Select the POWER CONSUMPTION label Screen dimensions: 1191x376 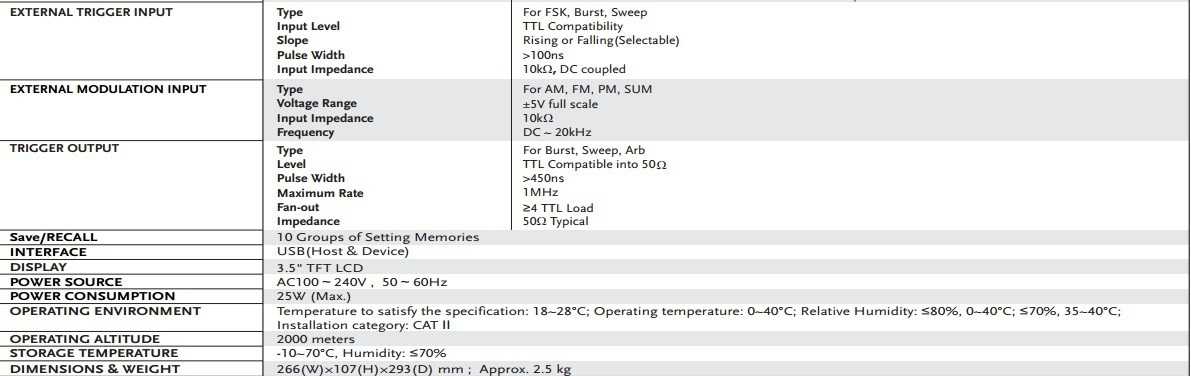92,296
